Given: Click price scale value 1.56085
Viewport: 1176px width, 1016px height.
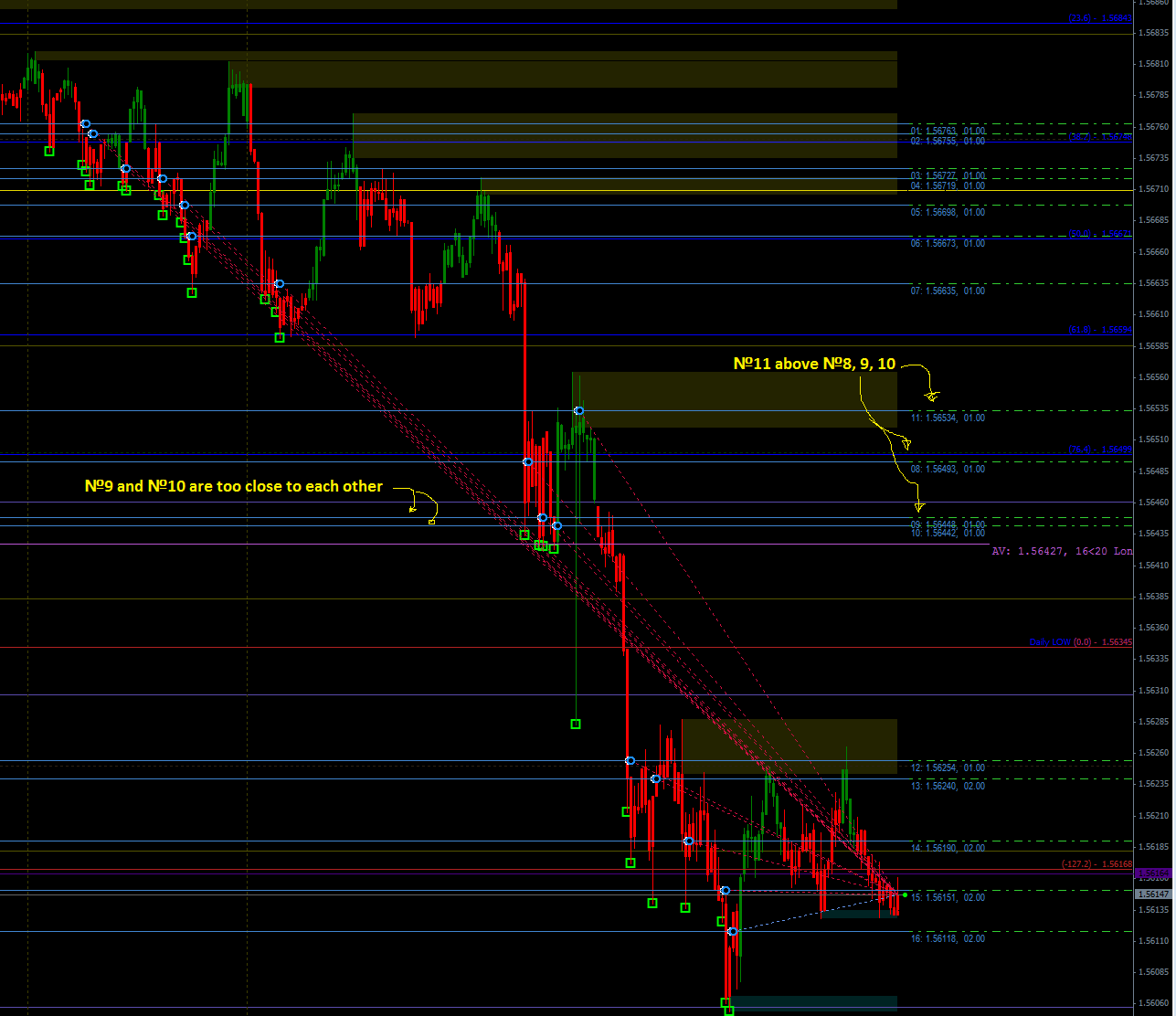Looking at the screenshot, I should point(1155,972).
